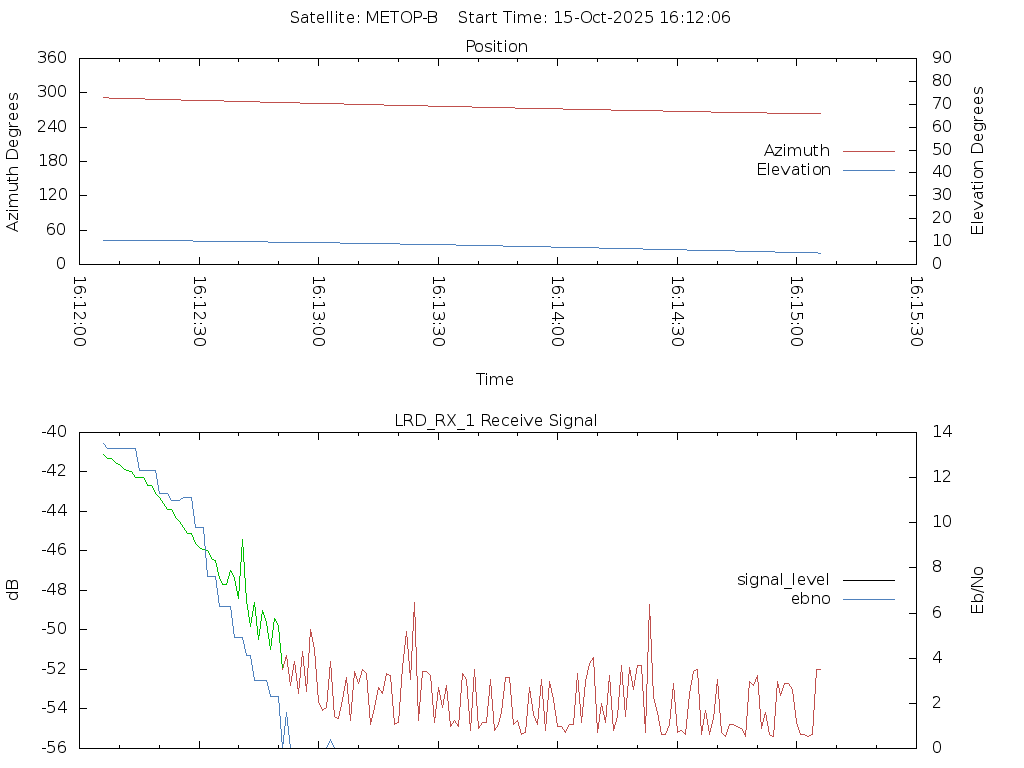Click the 16:13:30 time axis tick label
The height and width of the screenshot is (768, 1024).
[x=437, y=312]
